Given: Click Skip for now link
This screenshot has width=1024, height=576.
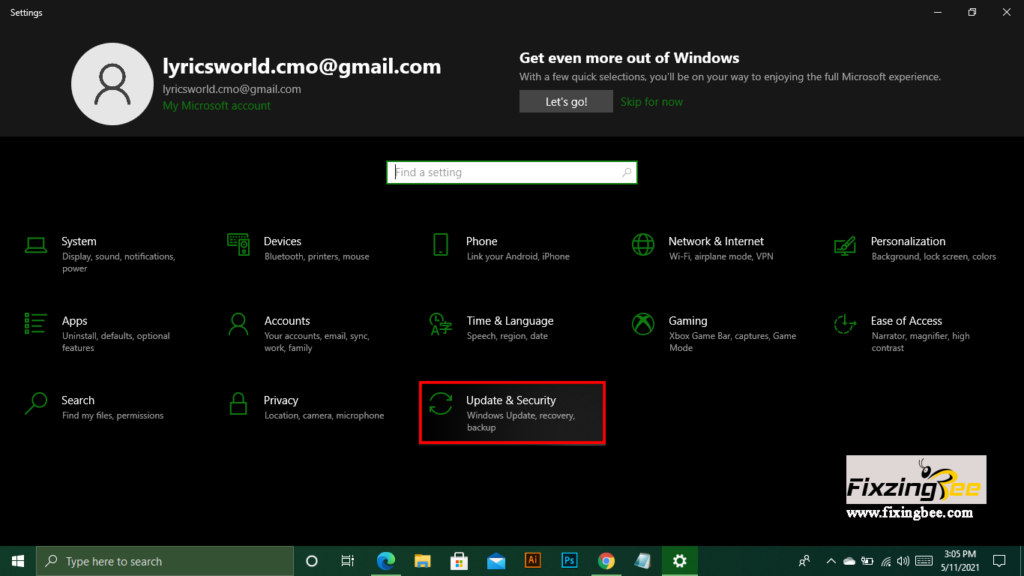Looking at the screenshot, I should point(651,101).
